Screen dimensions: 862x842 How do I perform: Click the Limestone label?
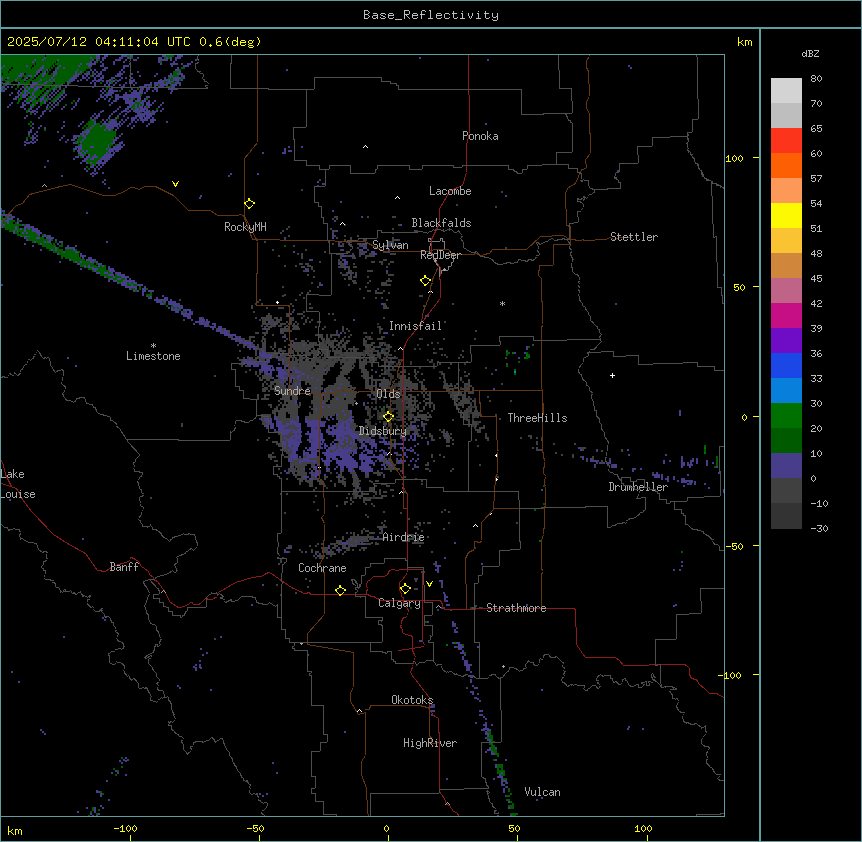click(x=153, y=356)
